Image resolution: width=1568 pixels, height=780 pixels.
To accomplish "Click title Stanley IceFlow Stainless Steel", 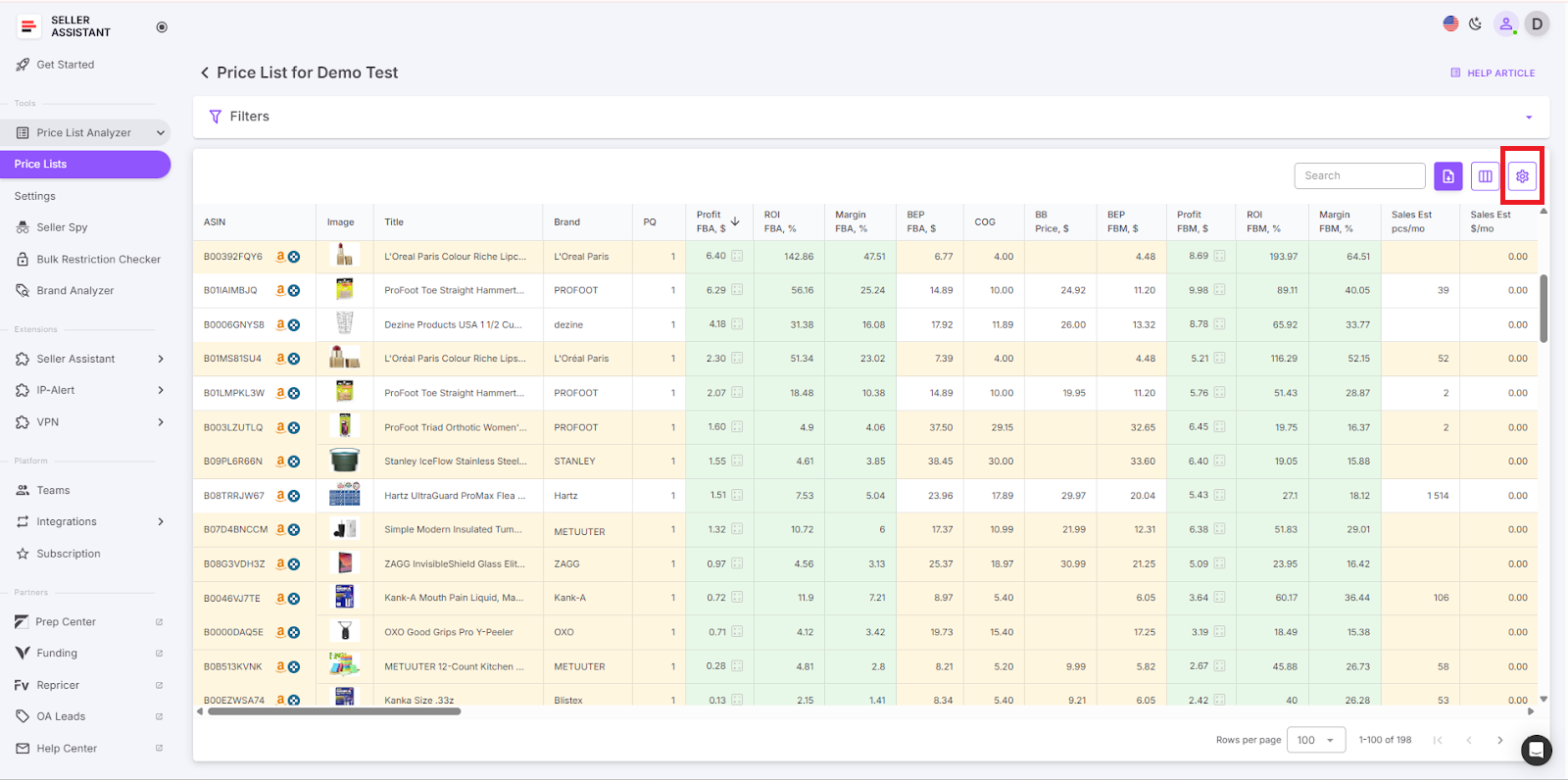I will point(456,462).
